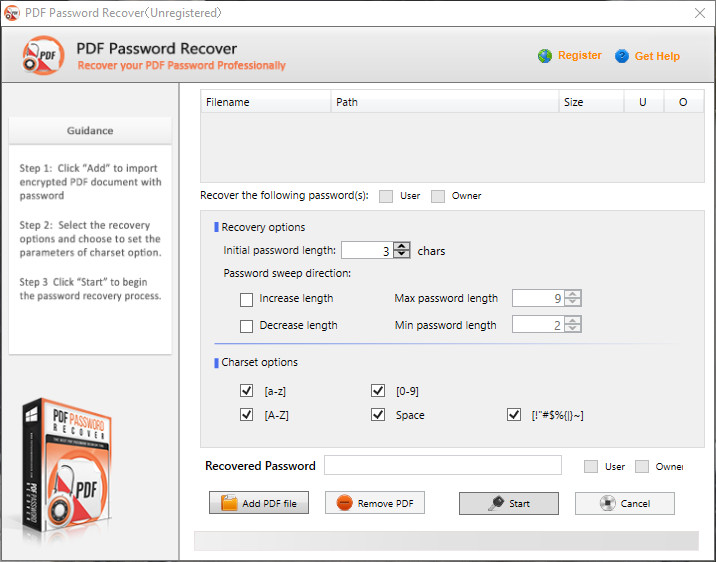716x562 pixels.
Task: Start the password recovery
Action: click(x=509, y=503)
